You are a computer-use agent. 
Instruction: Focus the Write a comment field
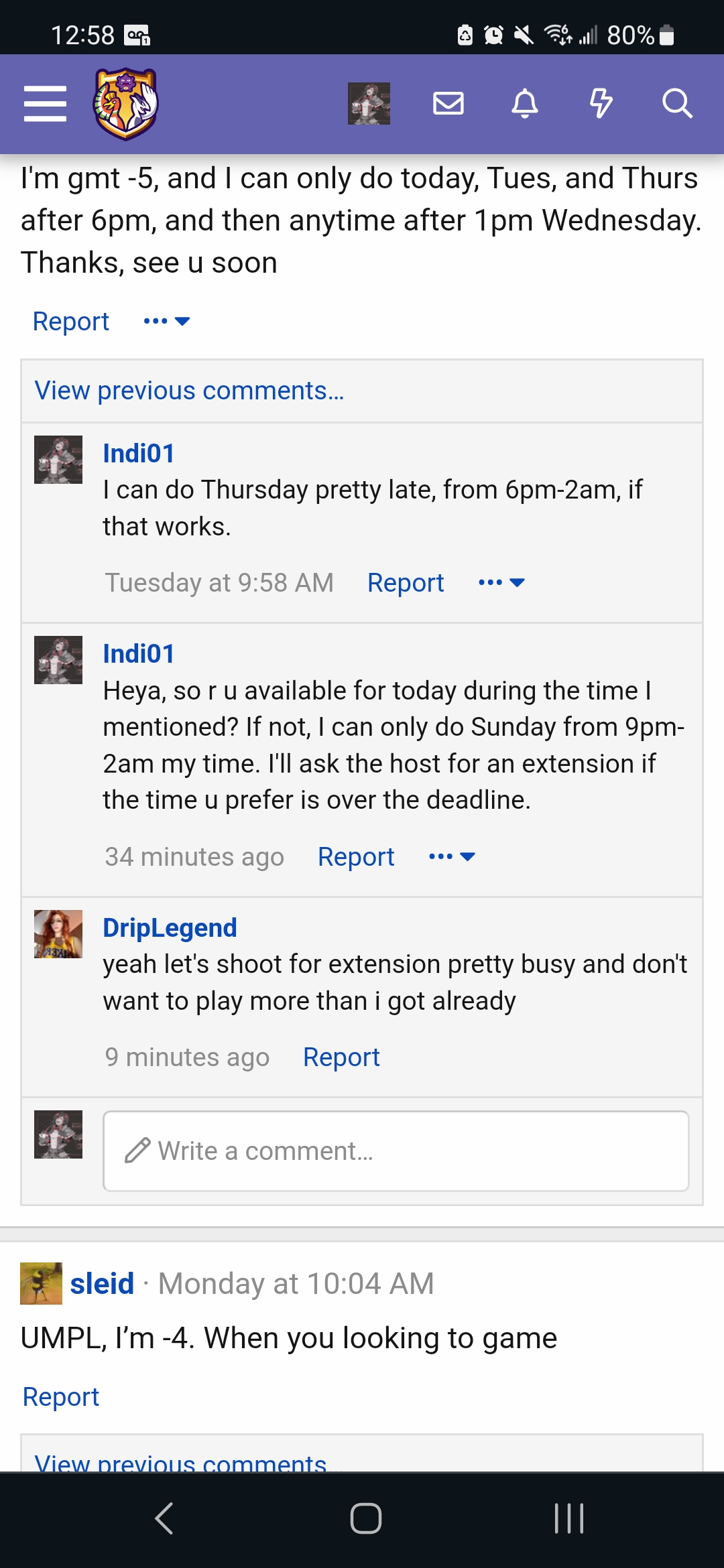click(396, 1151)
